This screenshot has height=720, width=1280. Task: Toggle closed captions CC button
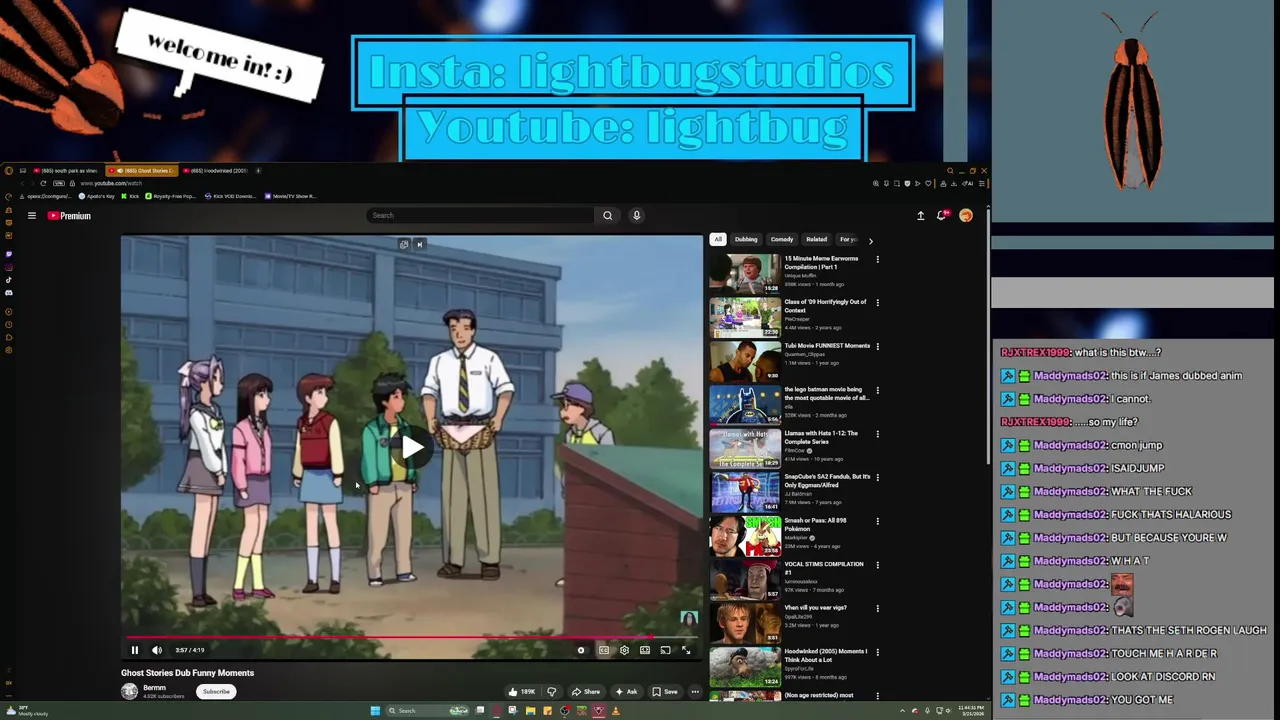(604, 650)
